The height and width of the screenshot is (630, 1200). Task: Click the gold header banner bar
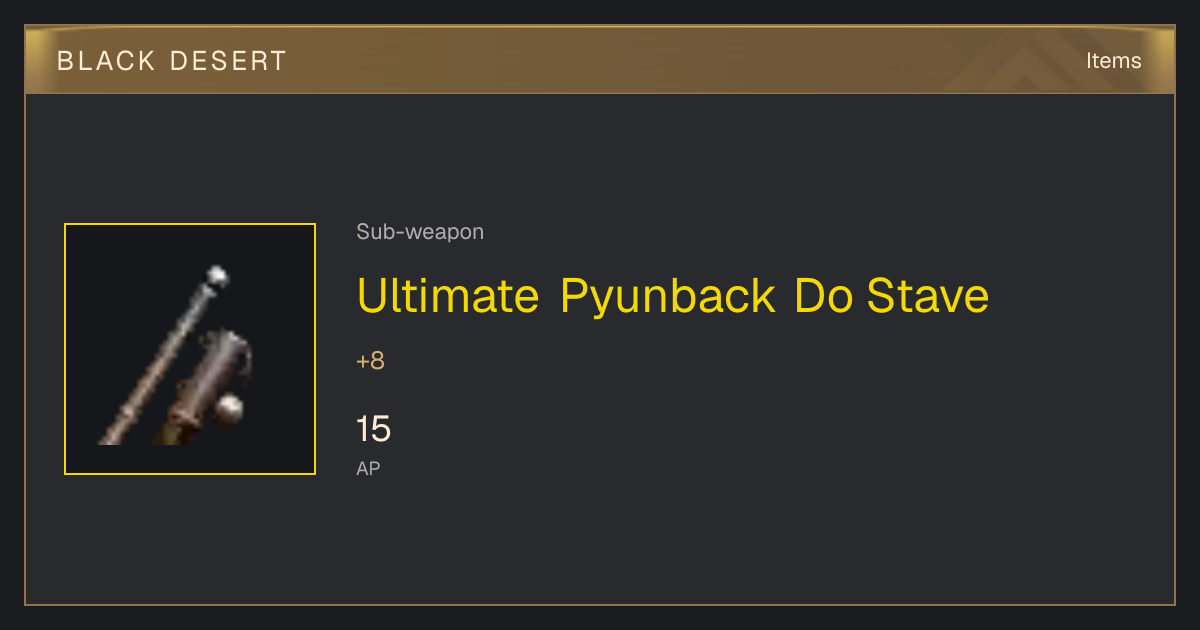click(x=600, y=60)
